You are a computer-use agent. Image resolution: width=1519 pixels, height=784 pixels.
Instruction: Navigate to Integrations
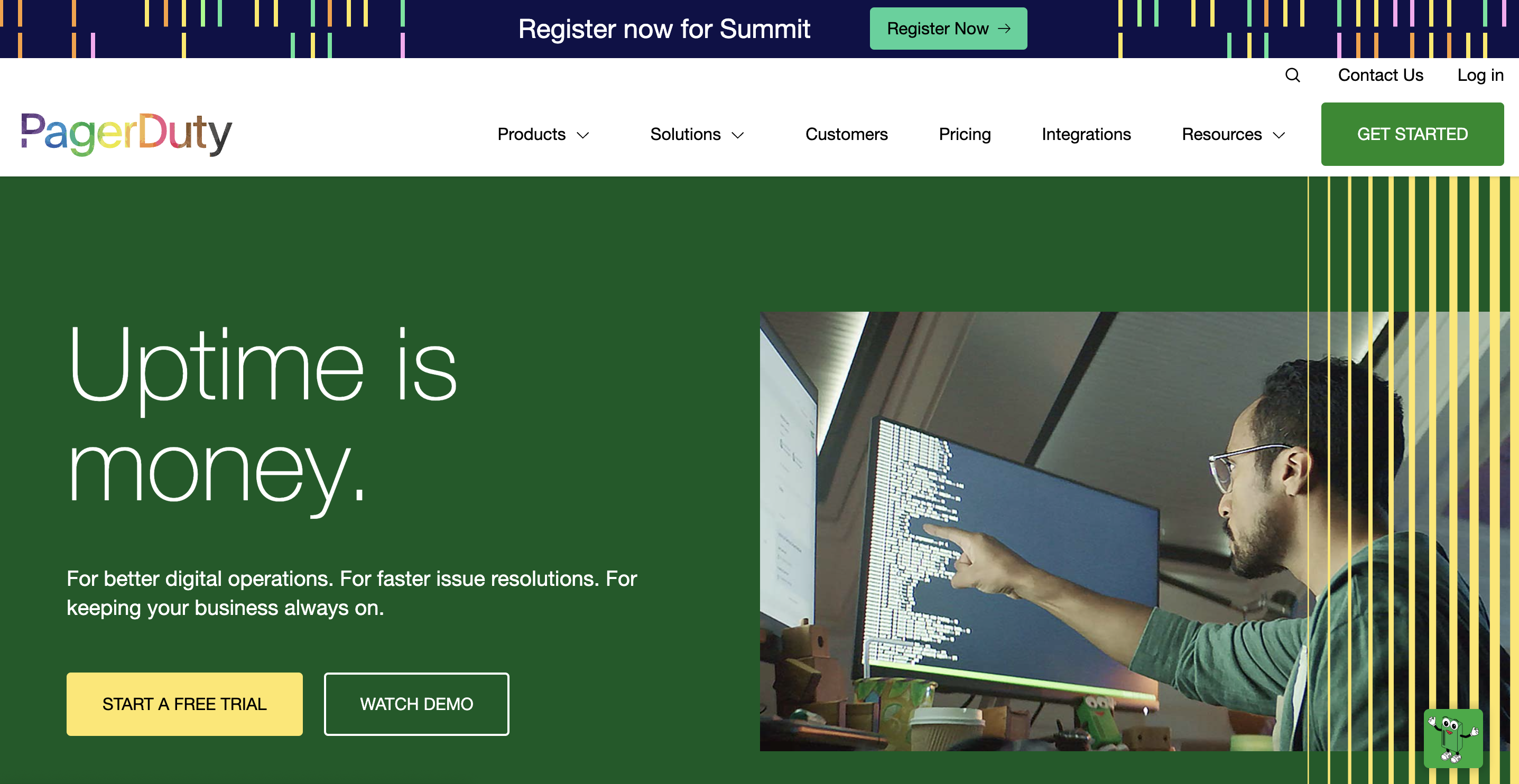(x=1086, y=134)
